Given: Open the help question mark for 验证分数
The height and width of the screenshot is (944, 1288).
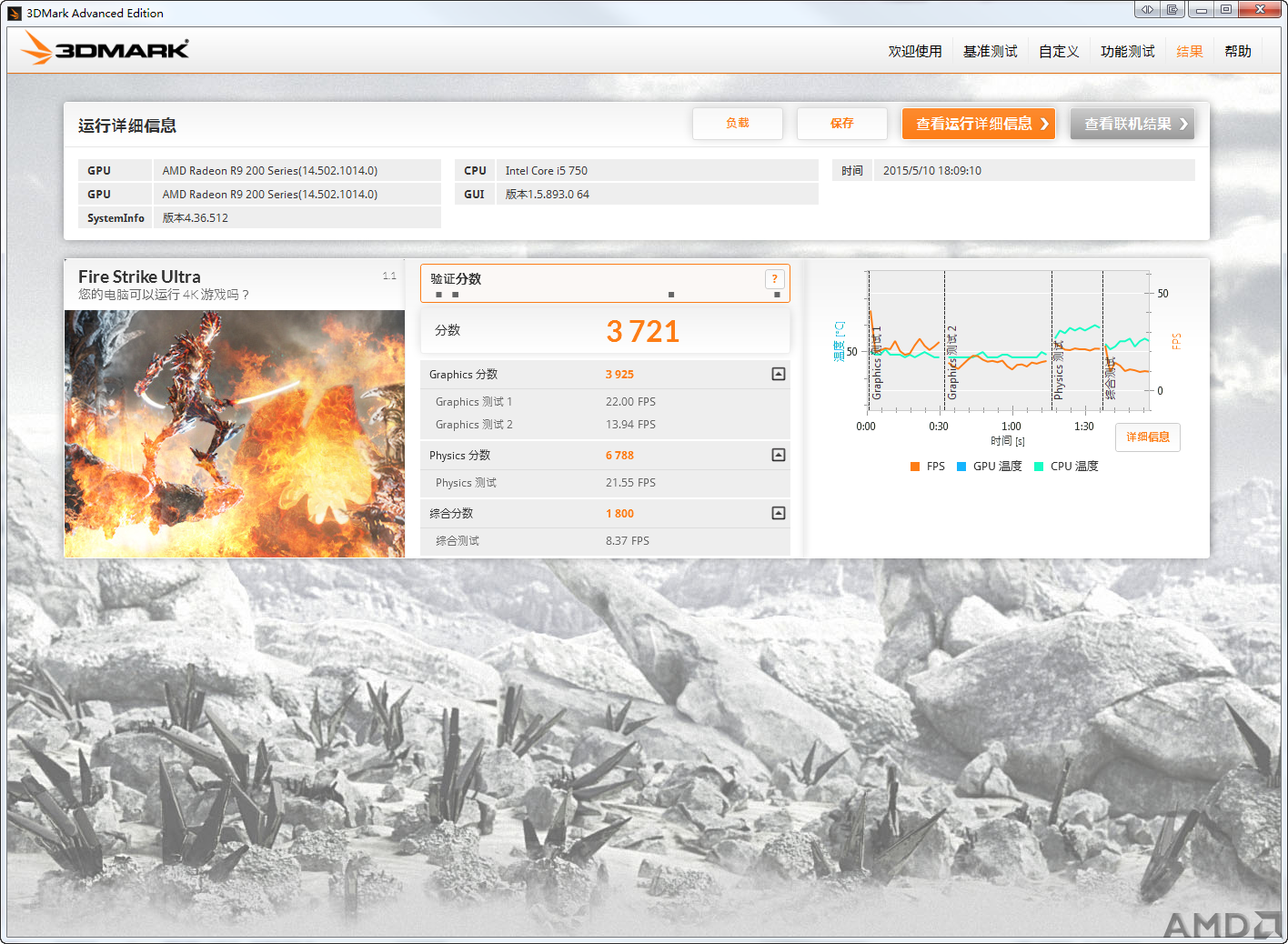Looking at the screenshot, I should (x=774, y=279).
